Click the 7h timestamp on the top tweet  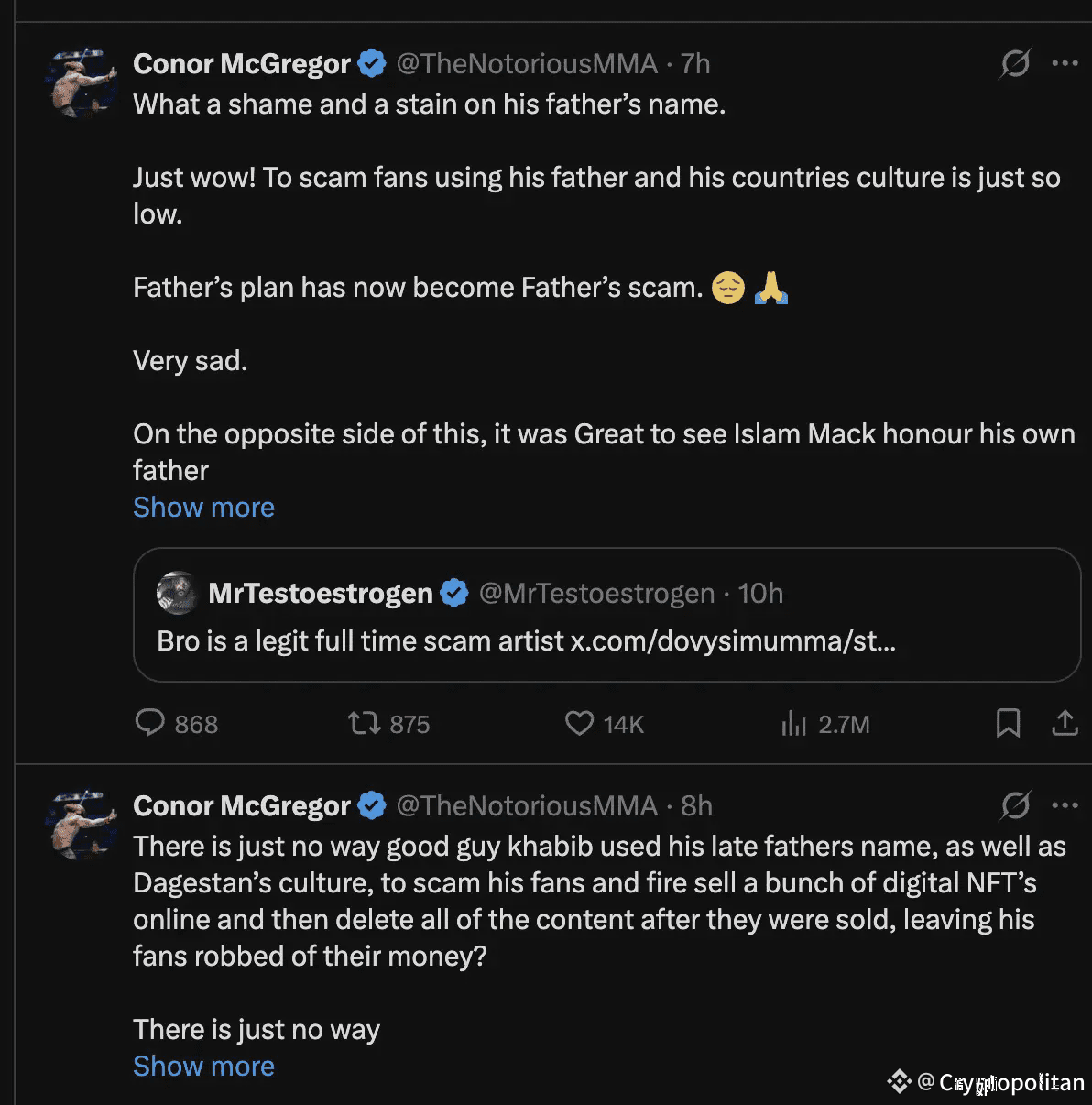pyautogui.click(x=693, y=63)
